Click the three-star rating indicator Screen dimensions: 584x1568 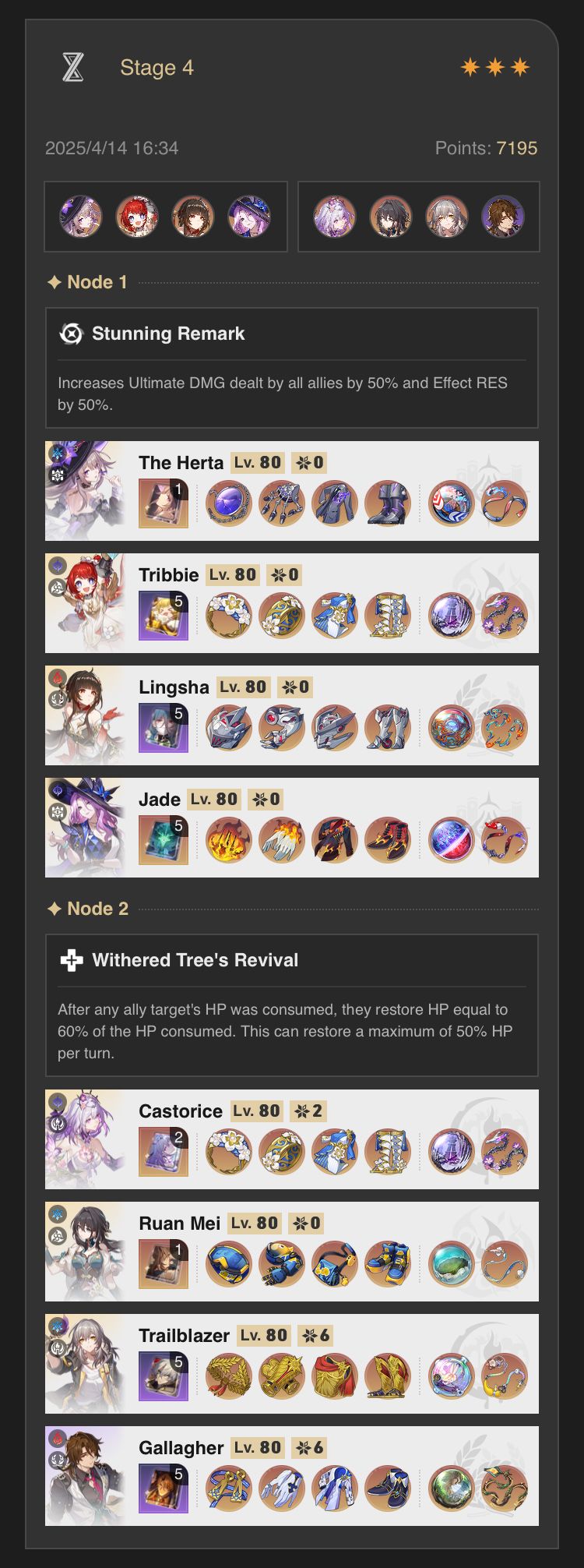(495, 68)
